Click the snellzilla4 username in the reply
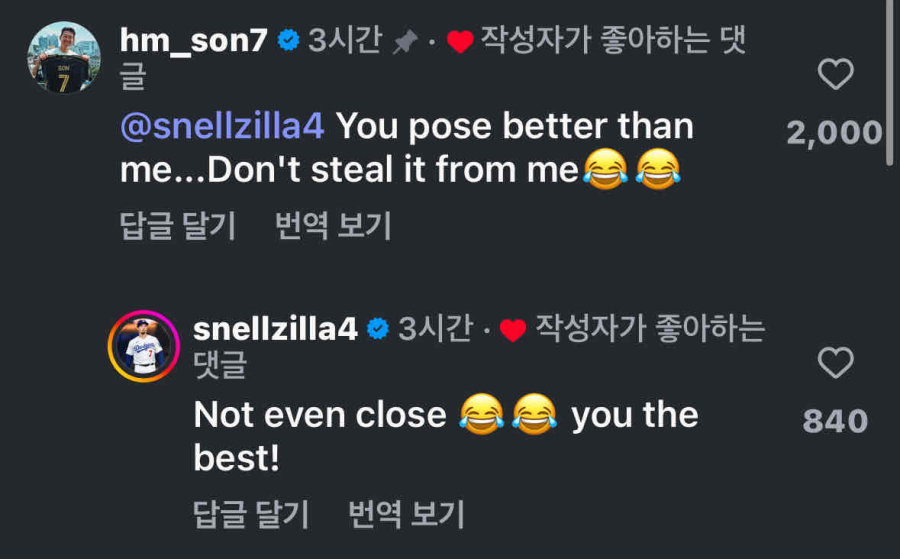The image size is (900, 559). pos(274,329)
